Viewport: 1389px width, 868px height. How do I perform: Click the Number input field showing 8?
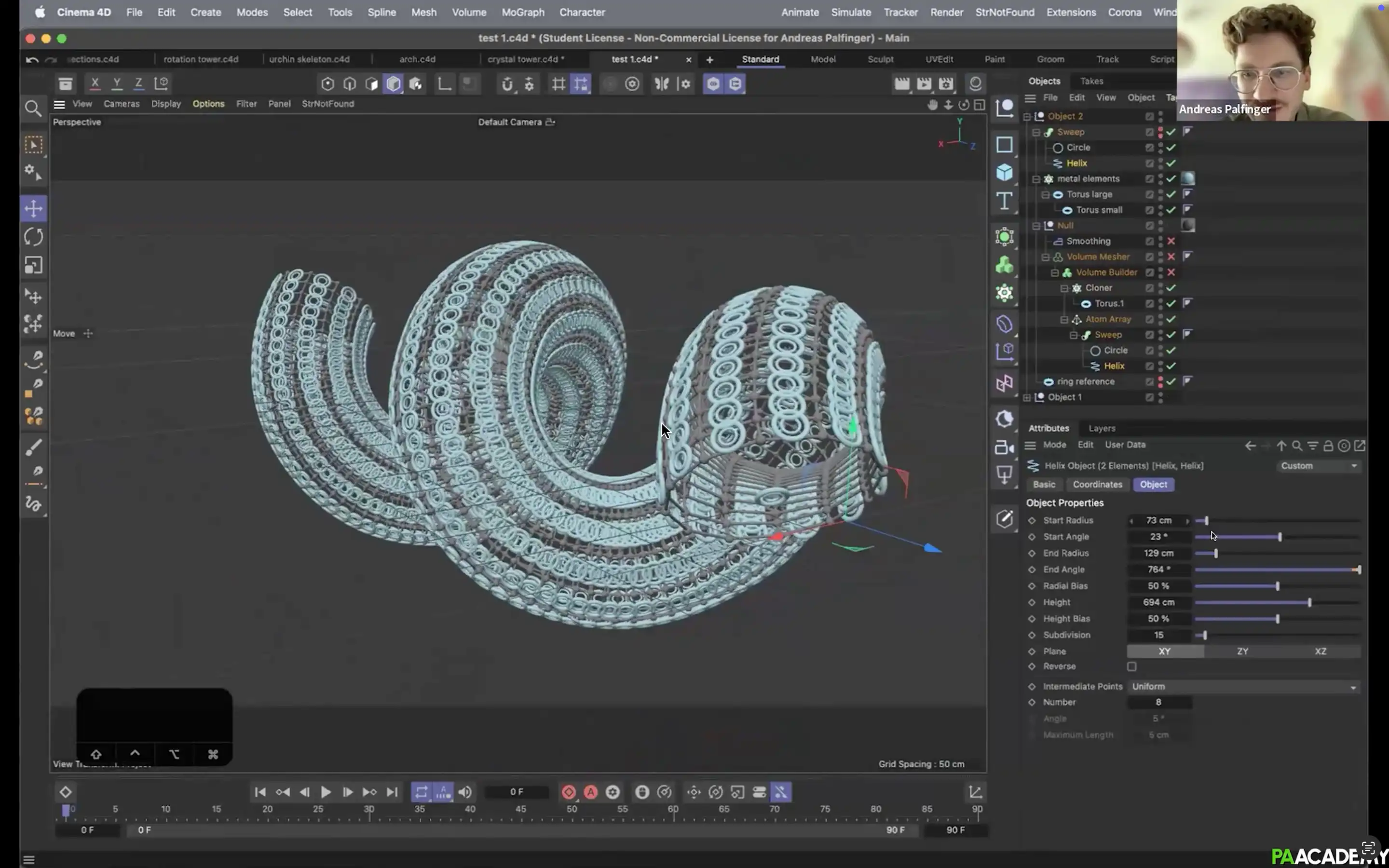[1159, 702]
